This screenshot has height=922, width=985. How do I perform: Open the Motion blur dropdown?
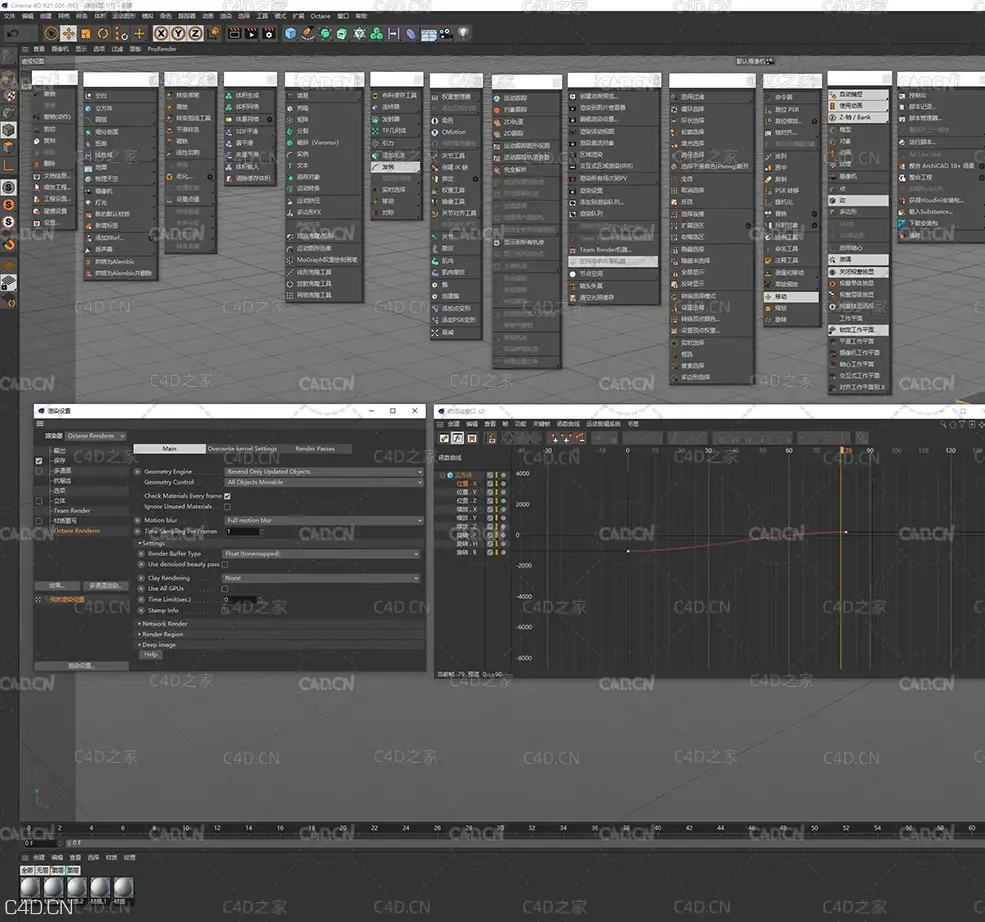(x=324, y=520)
